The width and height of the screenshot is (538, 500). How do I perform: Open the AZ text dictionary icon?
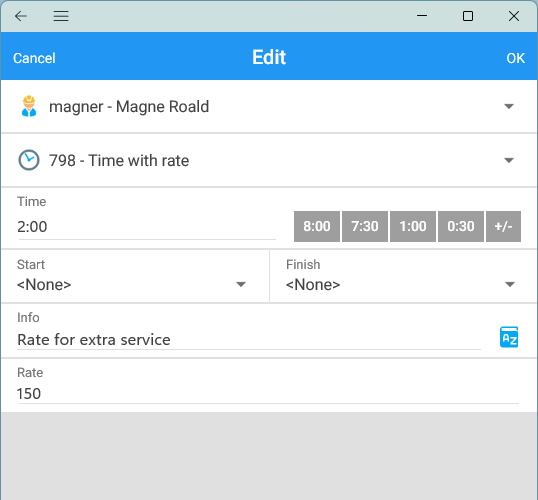(509, 337)
